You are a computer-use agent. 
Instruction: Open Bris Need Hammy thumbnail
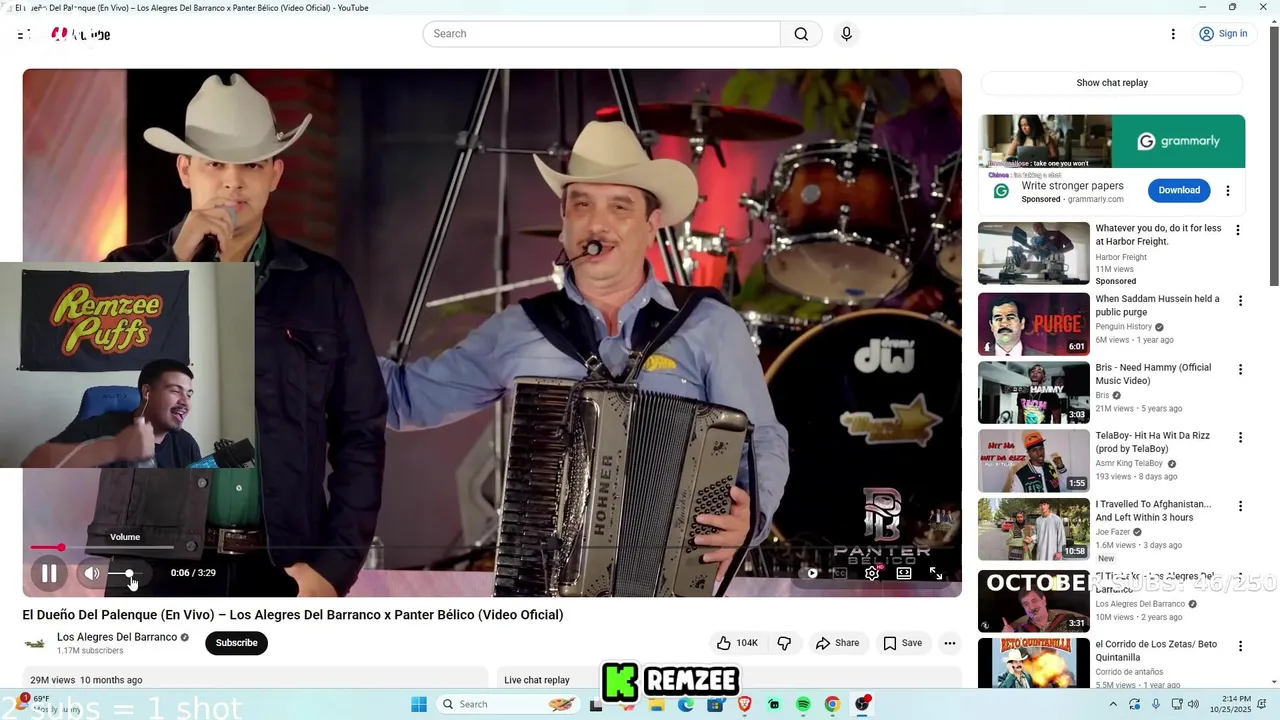click(1034, 392)
